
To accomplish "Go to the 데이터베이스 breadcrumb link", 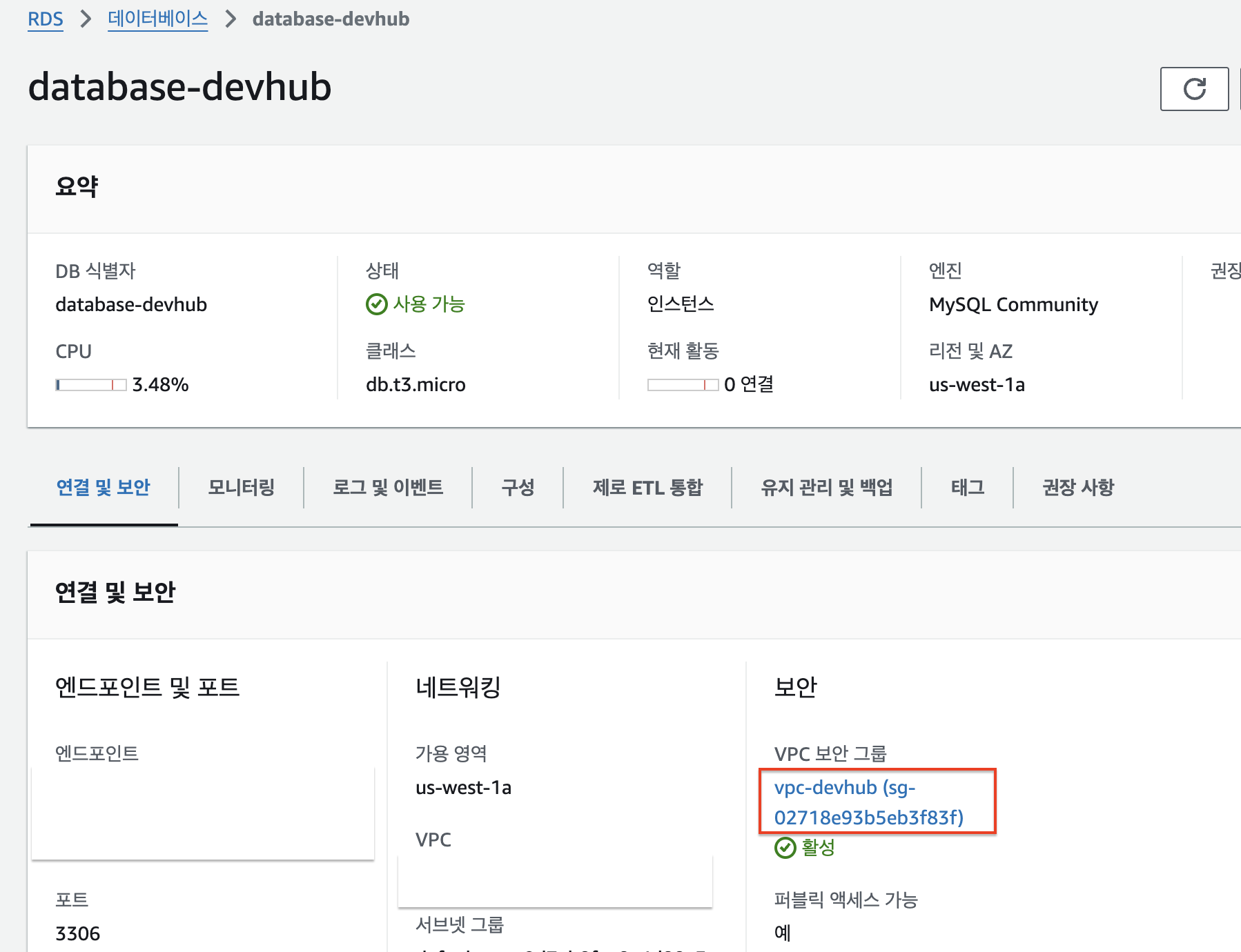I will pos(157,19).
